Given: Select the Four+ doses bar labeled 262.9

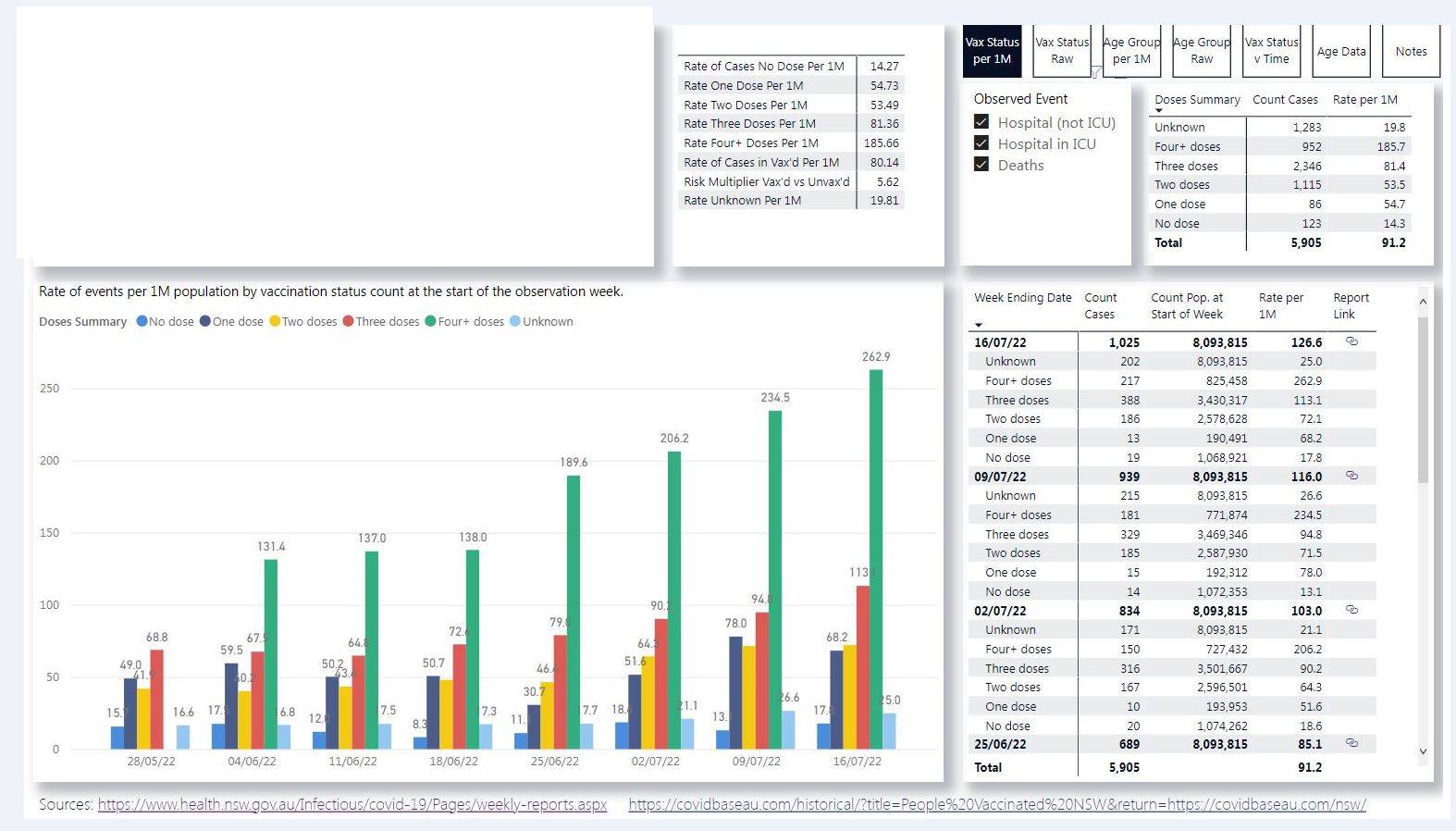Looking at the screenshot, I should click(876, 559).
